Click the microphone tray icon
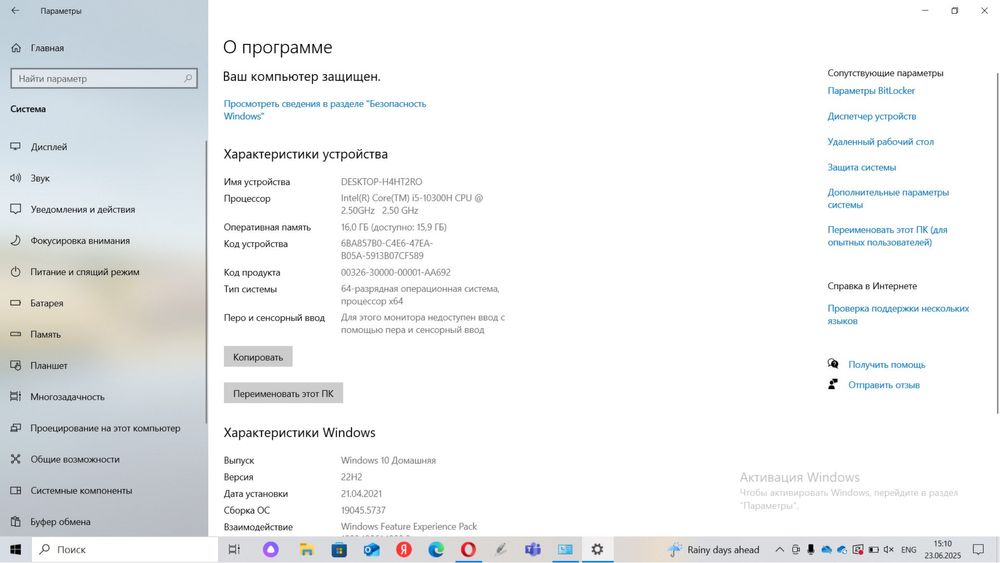1000x563 pixels. point(811,550)
